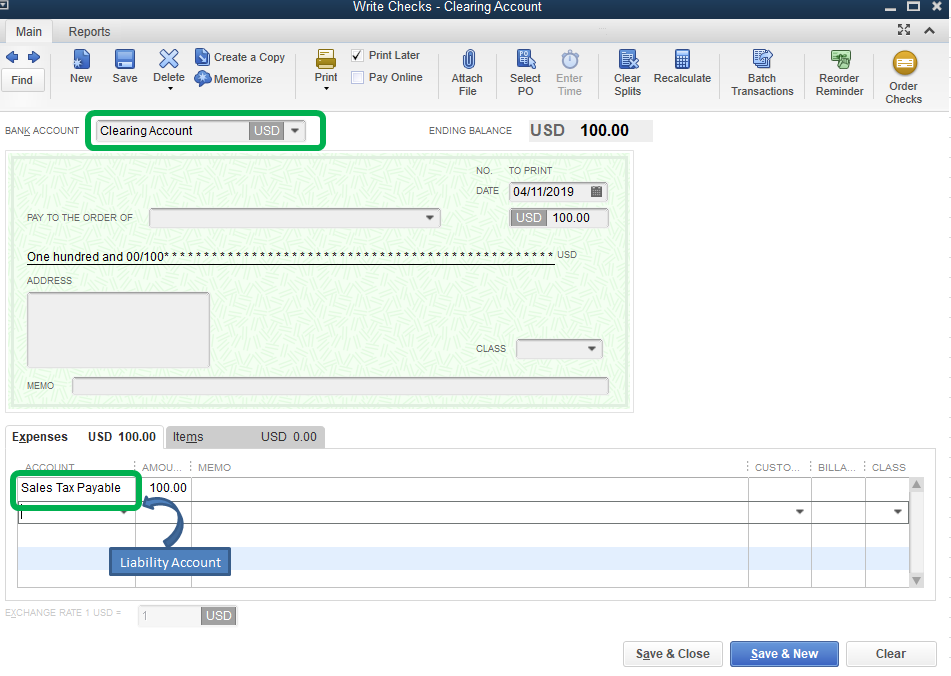Open the check Class dropdown
The image size is (951, 676).
(591, 349)
